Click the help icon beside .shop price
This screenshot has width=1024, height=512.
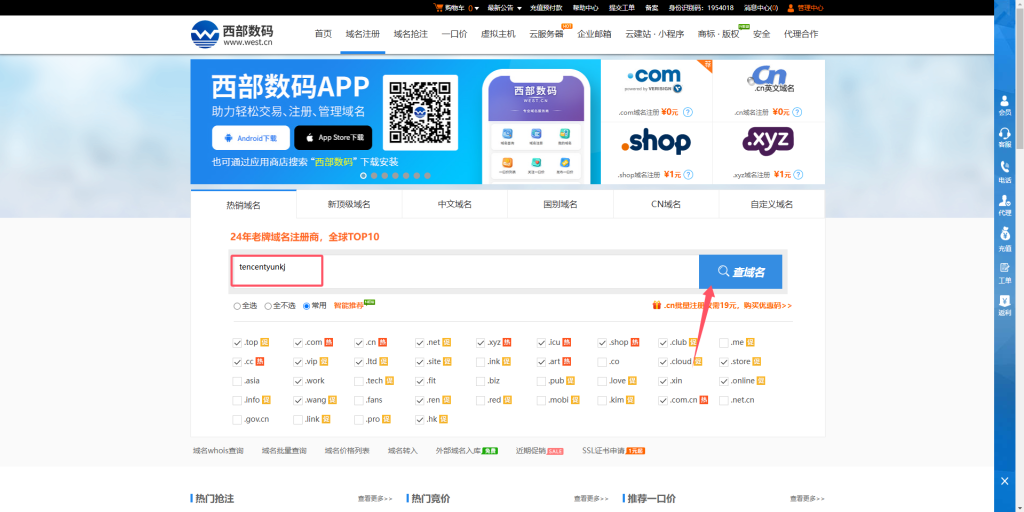pos(688,175)
